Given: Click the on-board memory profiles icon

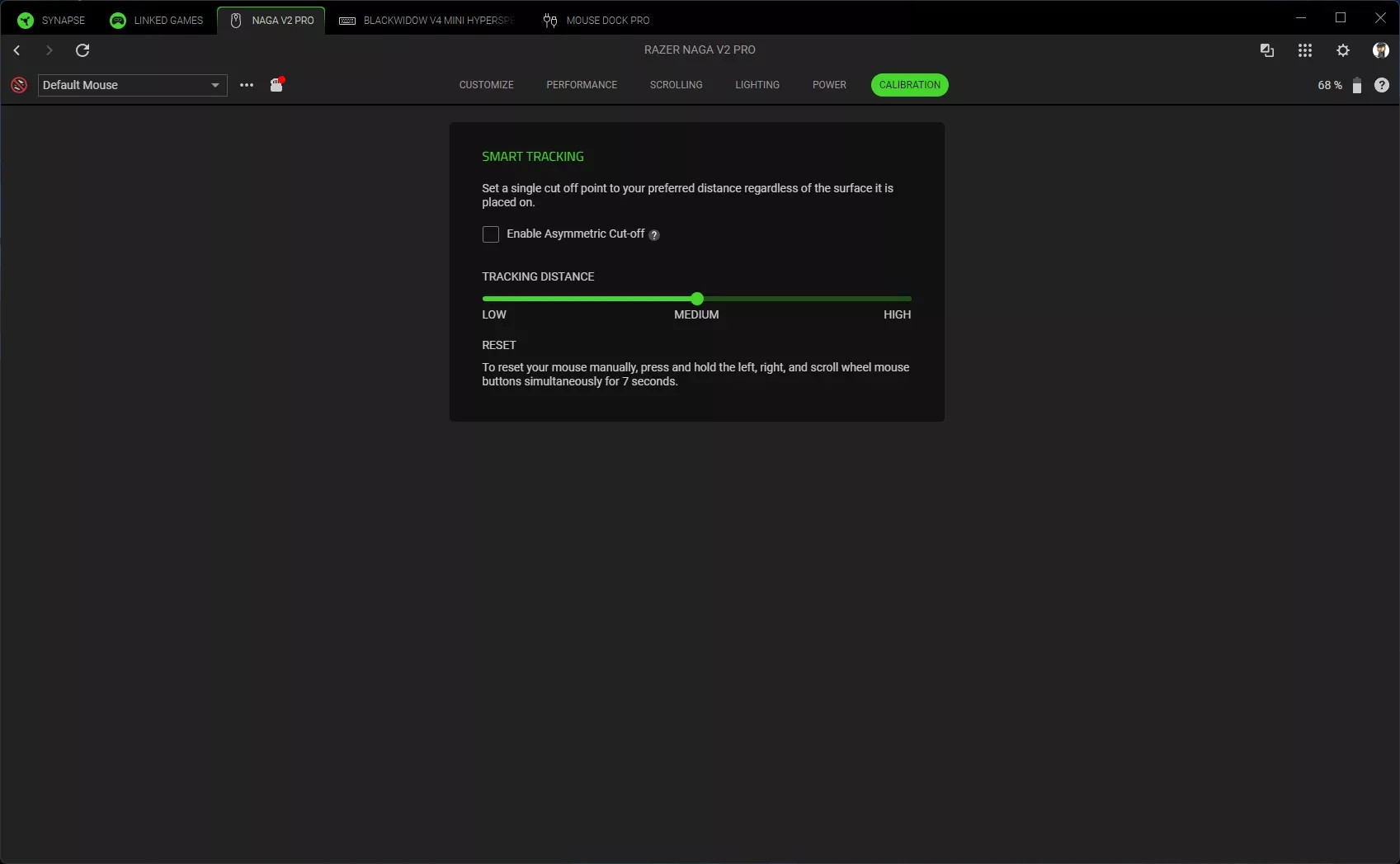Looking at the screenshot, I should pos(276,84).
